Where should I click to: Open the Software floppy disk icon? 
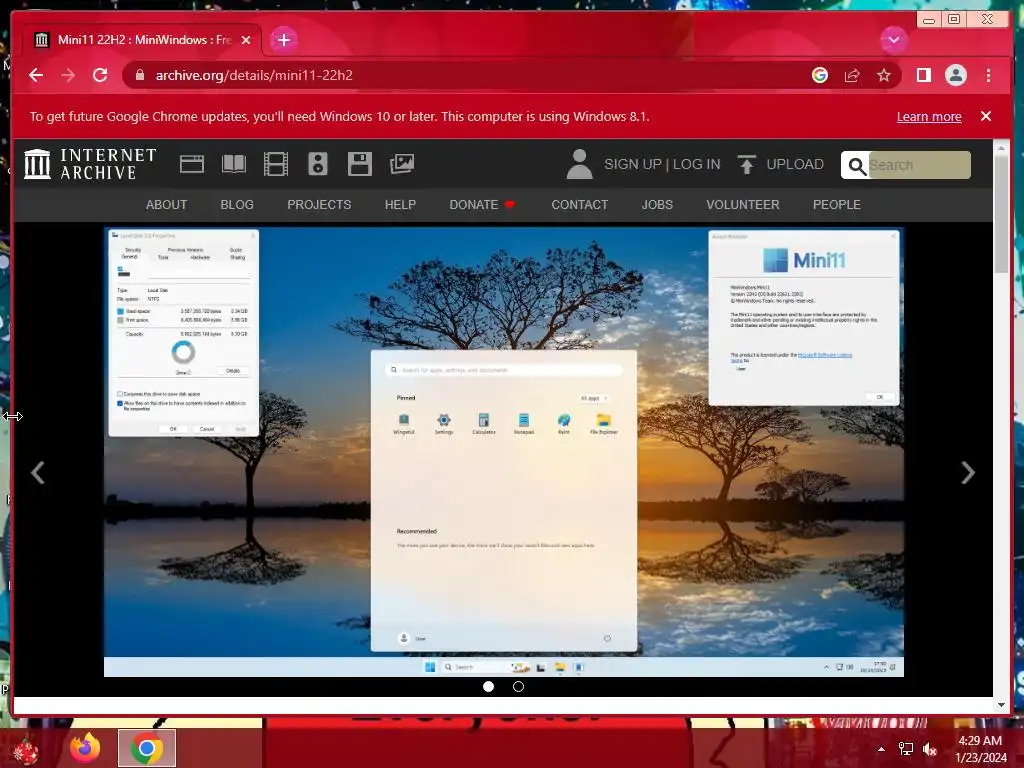(359, 164)
